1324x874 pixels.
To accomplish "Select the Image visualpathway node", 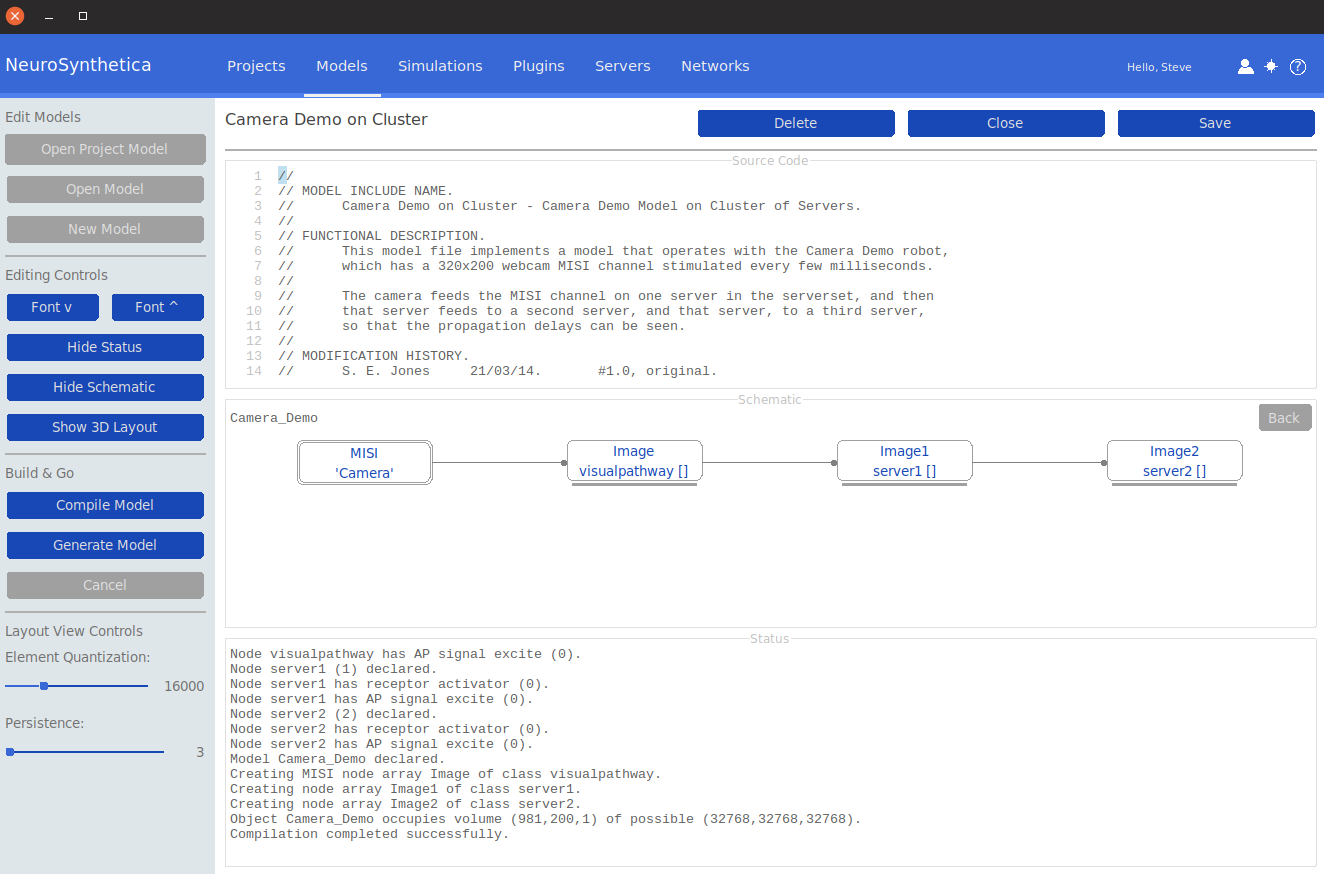I will [634, 462].
